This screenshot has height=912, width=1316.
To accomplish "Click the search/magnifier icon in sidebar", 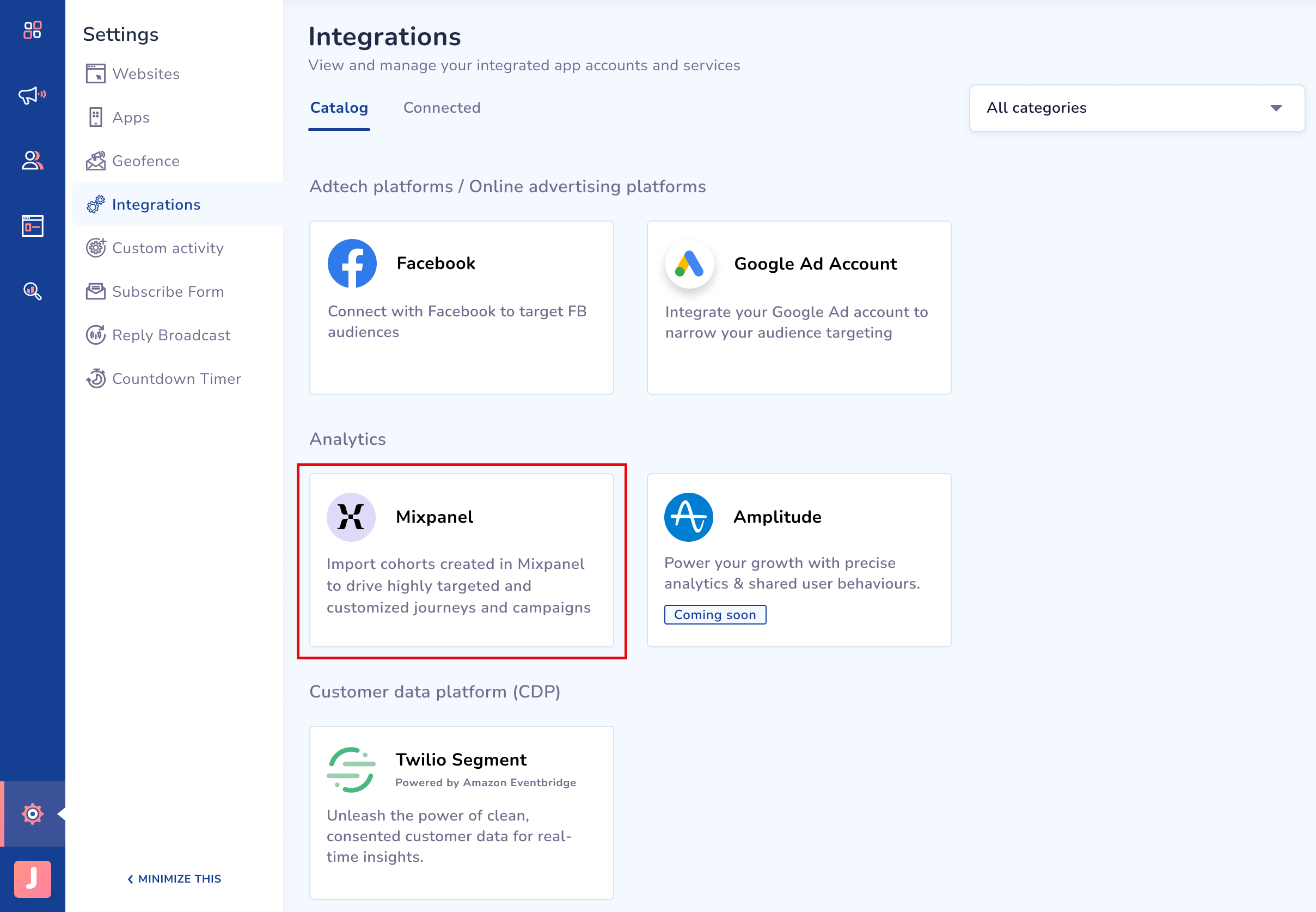I will coord(31,291).
